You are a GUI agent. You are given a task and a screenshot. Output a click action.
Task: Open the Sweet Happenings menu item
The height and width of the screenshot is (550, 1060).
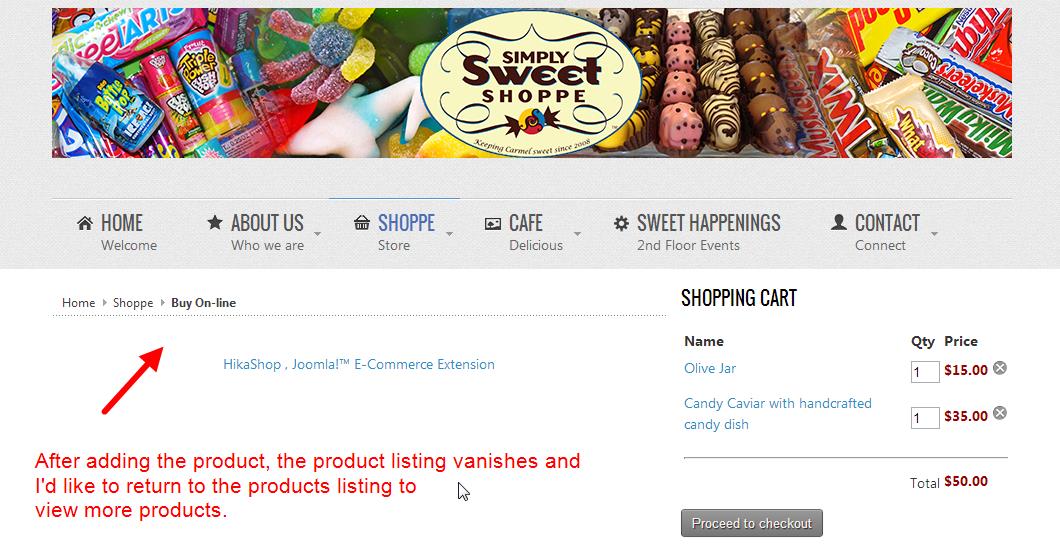[708, 223]
